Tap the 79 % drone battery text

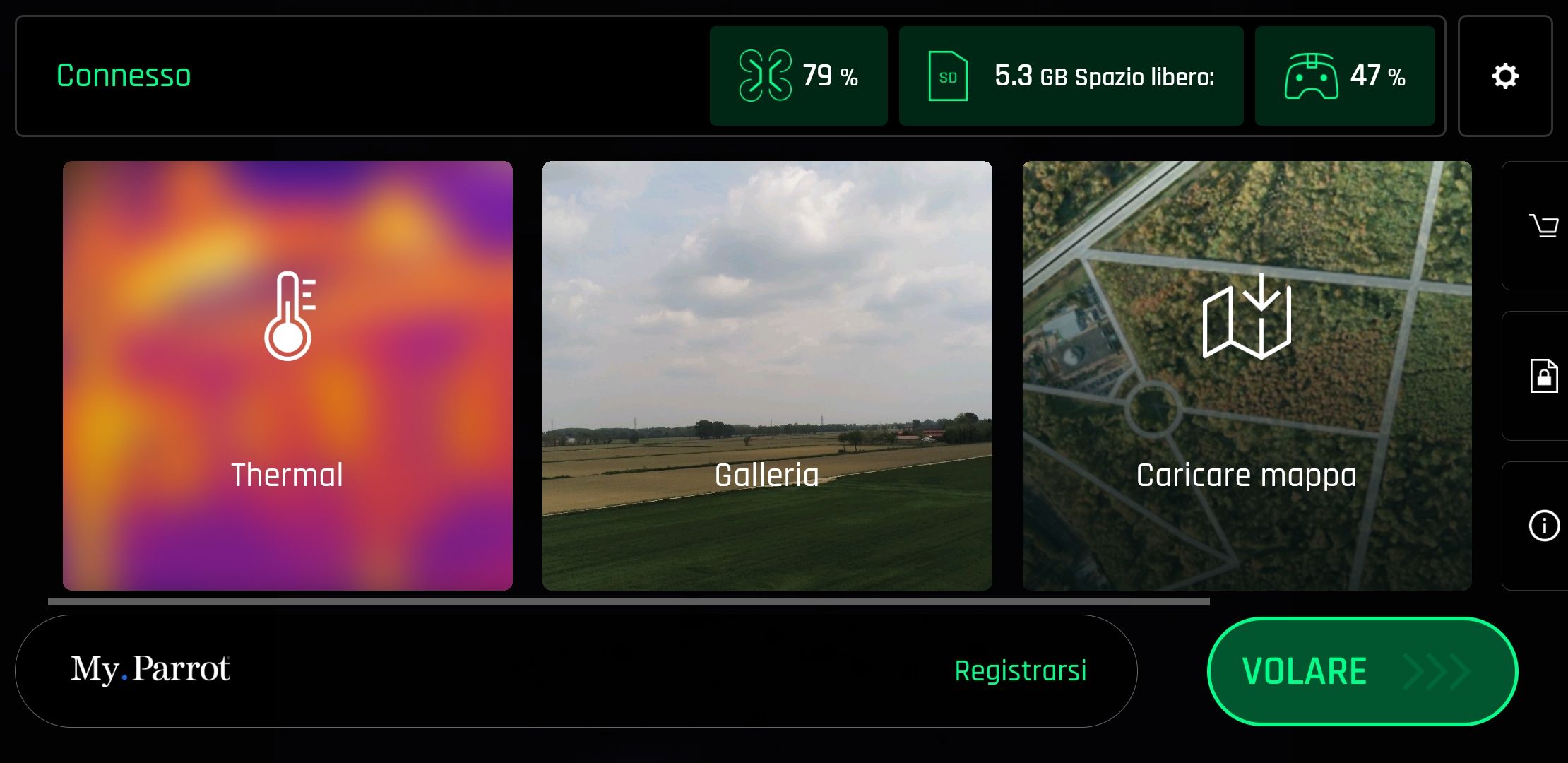830,76
